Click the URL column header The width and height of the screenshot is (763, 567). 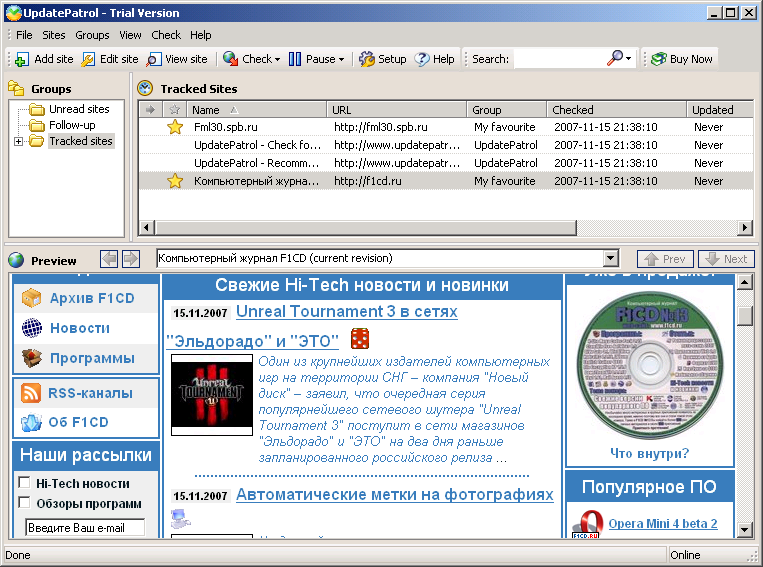tap(397, 110)
